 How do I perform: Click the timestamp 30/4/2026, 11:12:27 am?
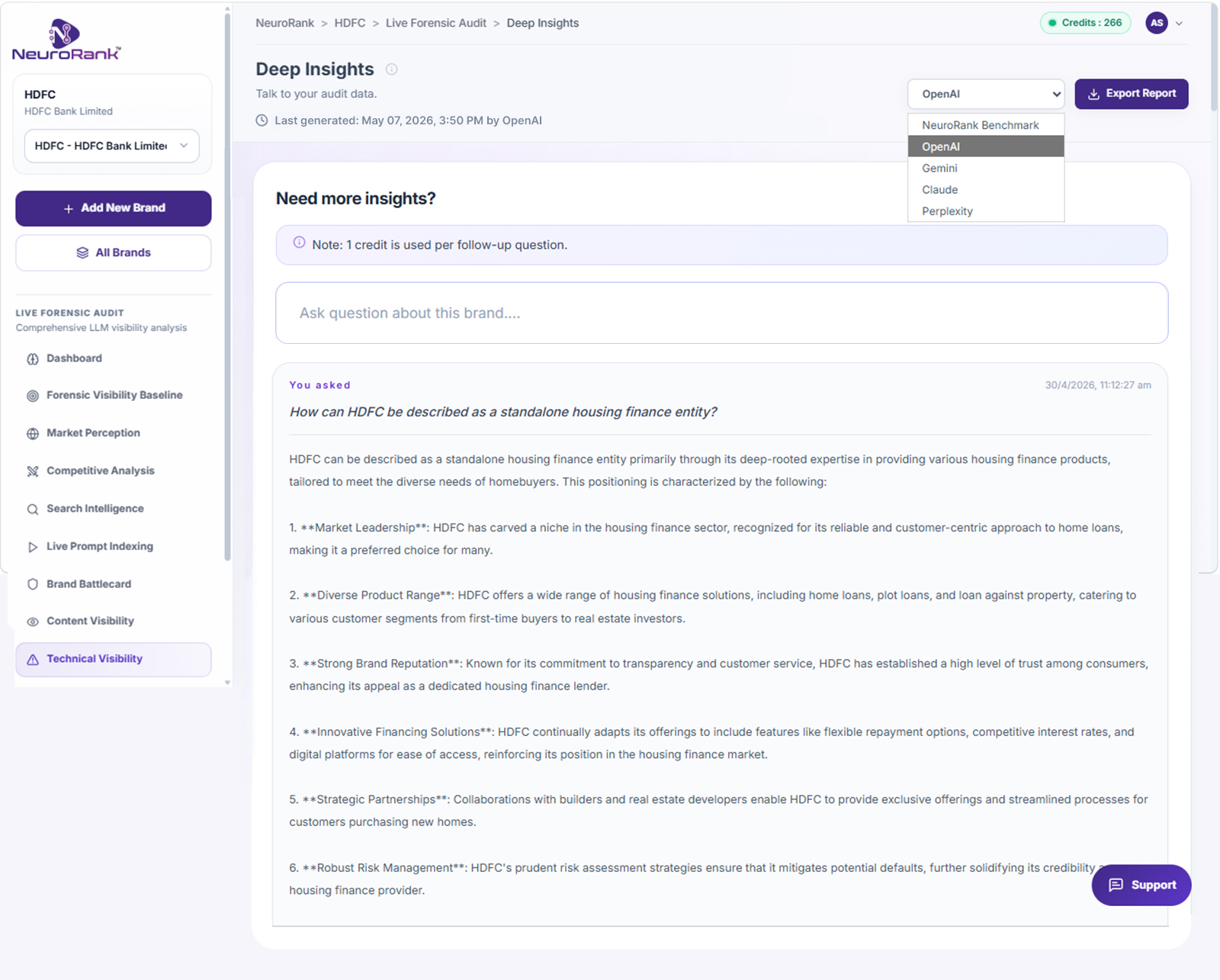[1098, 385]
